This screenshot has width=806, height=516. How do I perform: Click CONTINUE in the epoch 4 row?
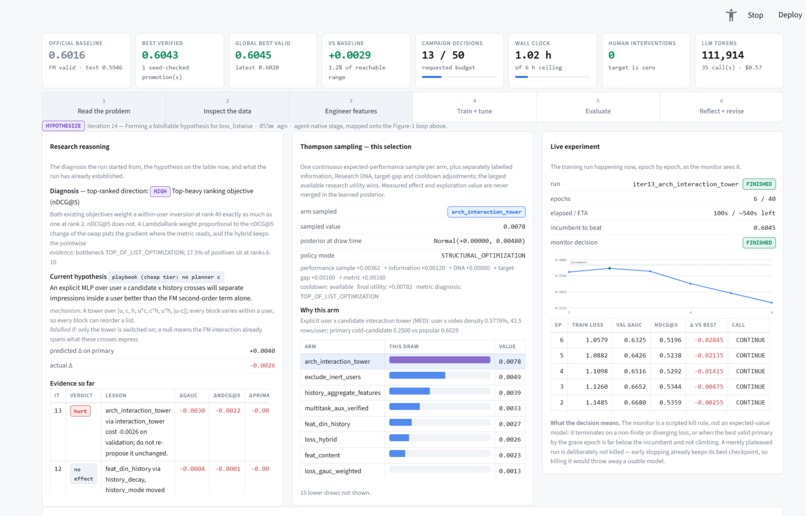[750, 371]
